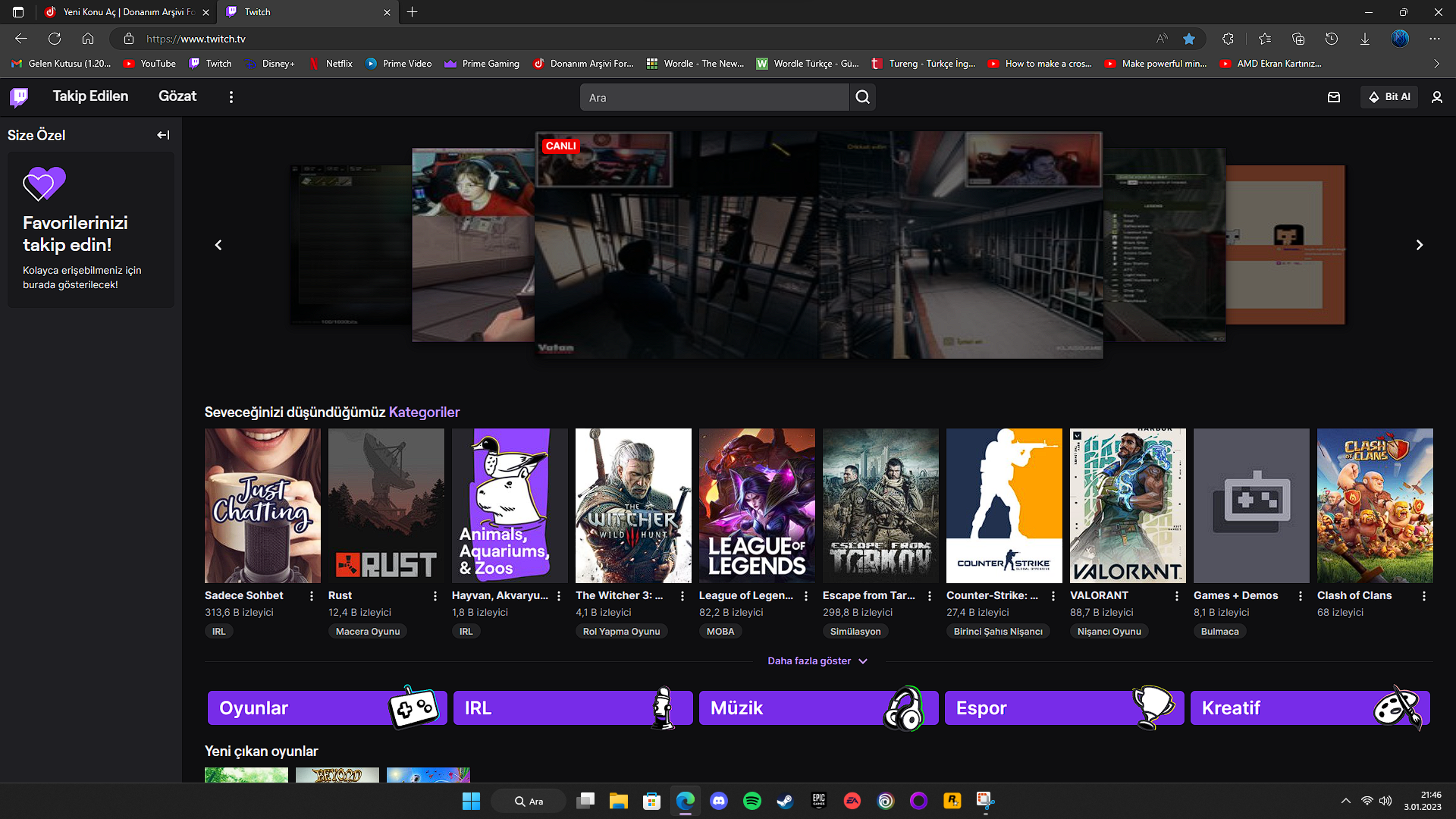The height and width of the screenshot is (819, 1456).
Task: Open Just Chatting category thumbnail
Action: click(x=262, y=506)
